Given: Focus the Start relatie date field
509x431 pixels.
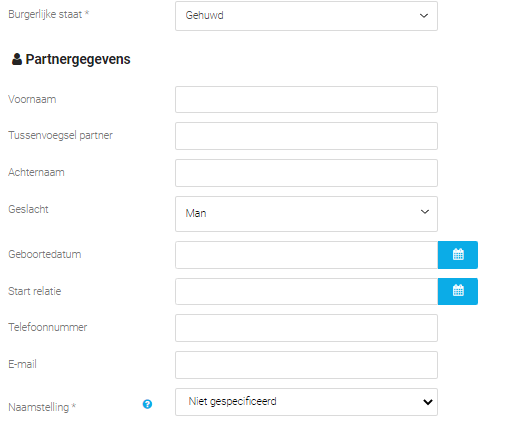Looking at the screenshot, I should tap(306, 291).
